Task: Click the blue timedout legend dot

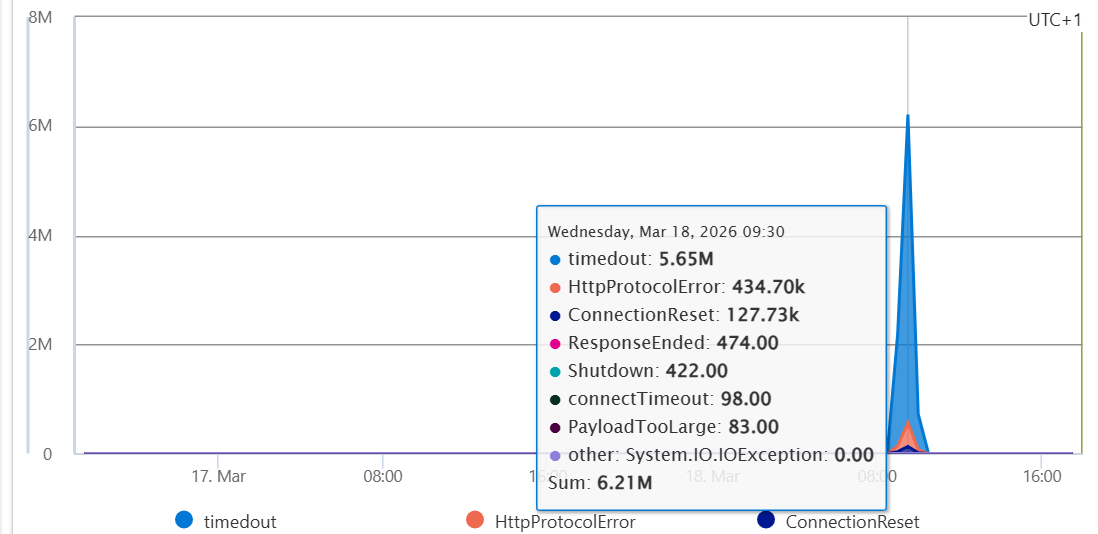Action: [183, 520]
